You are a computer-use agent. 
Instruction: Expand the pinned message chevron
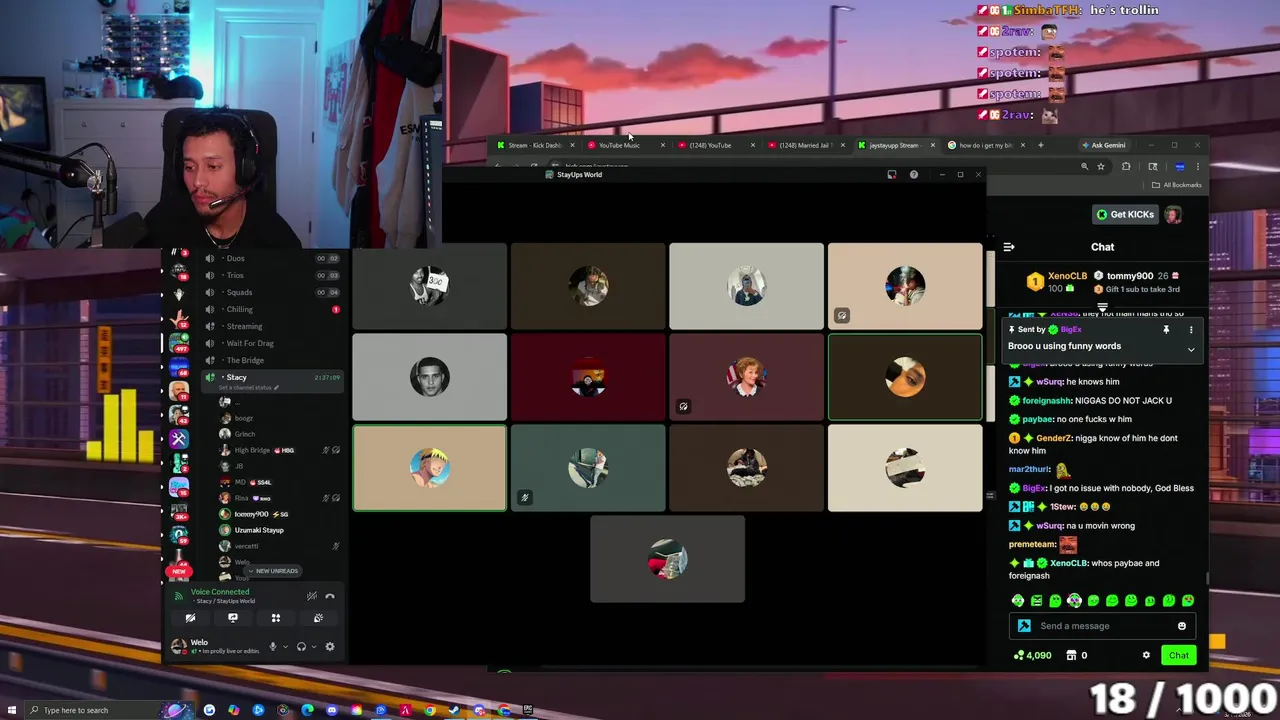click(x=1191, y=350)
